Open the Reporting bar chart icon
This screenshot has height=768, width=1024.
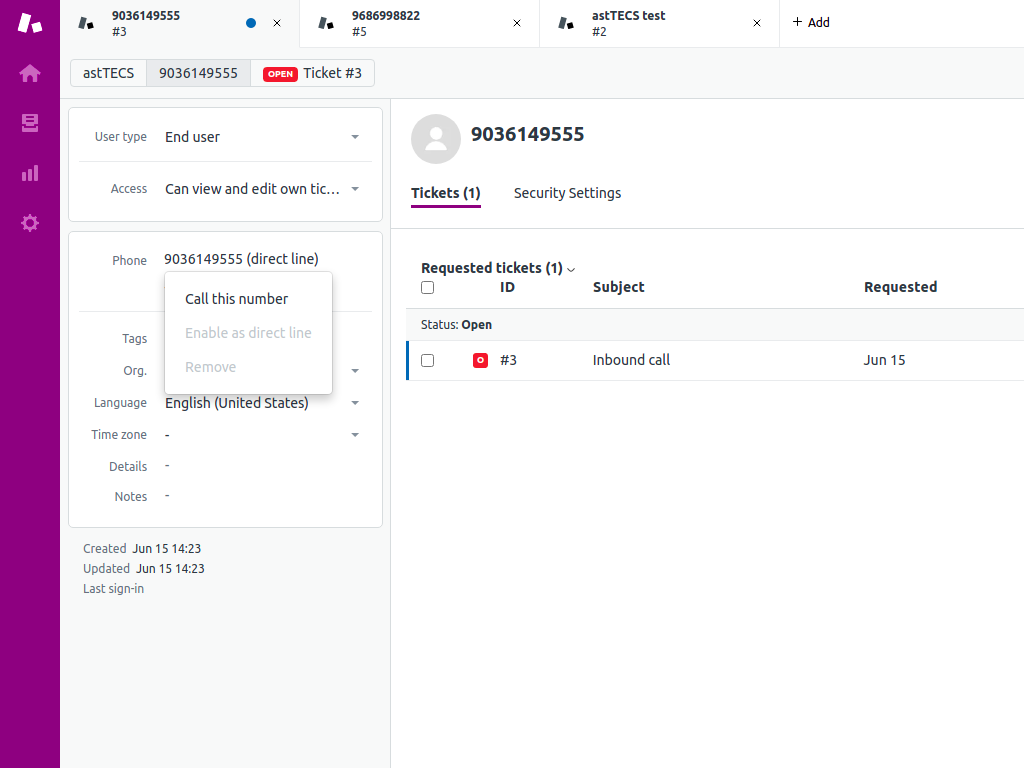(30, 173)
